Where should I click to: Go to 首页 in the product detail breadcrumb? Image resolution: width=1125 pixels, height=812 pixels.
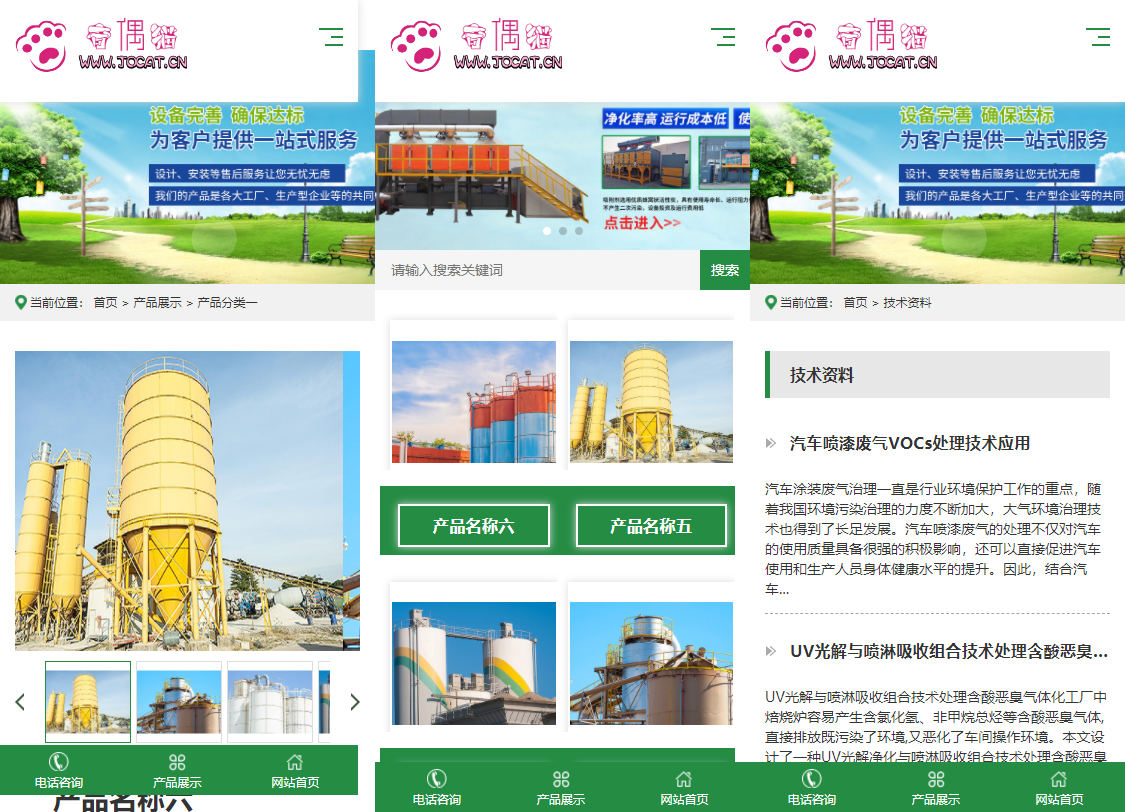tap(105, 303)
